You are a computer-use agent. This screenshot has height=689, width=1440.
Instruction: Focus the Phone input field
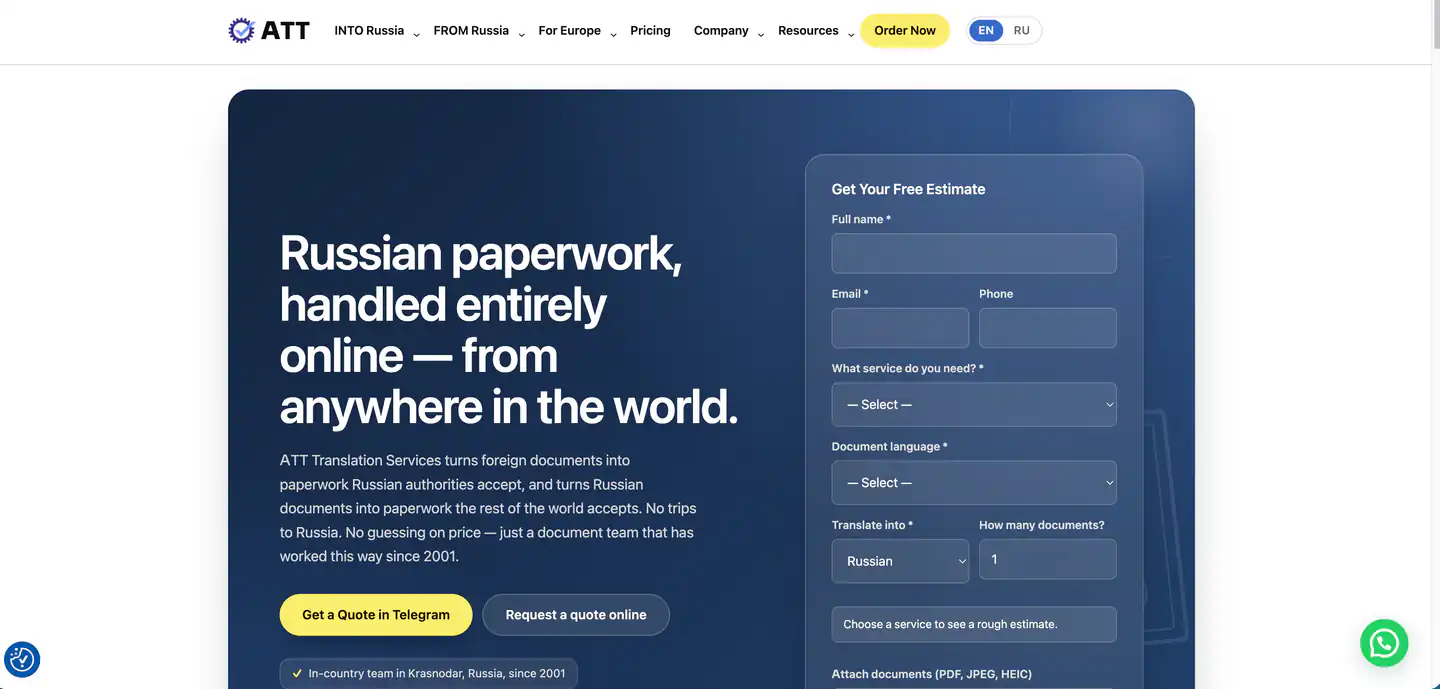(x=1047, y=328)
